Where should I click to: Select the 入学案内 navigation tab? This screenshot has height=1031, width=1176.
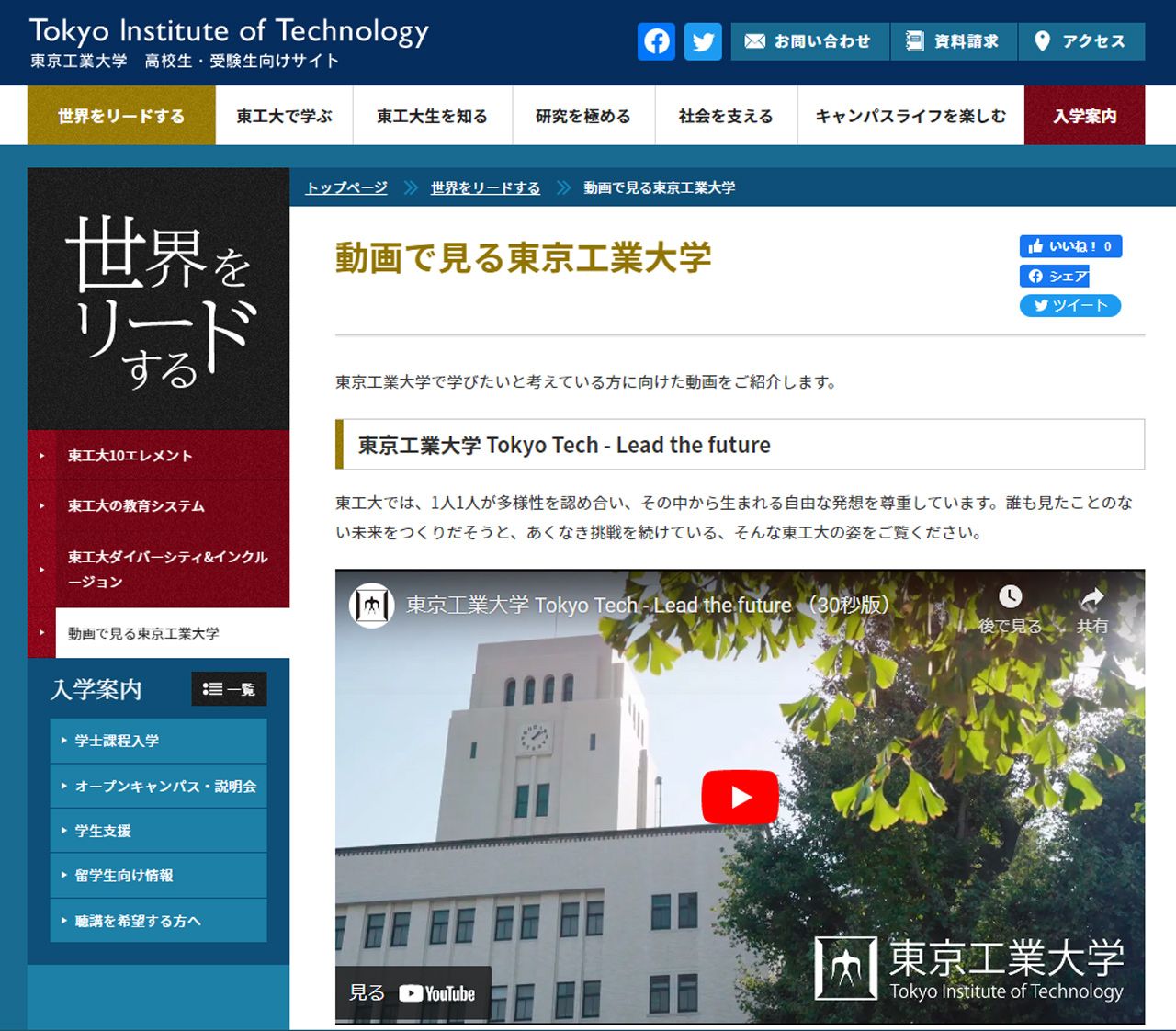pyautogui.click(x=1084, y=116)
